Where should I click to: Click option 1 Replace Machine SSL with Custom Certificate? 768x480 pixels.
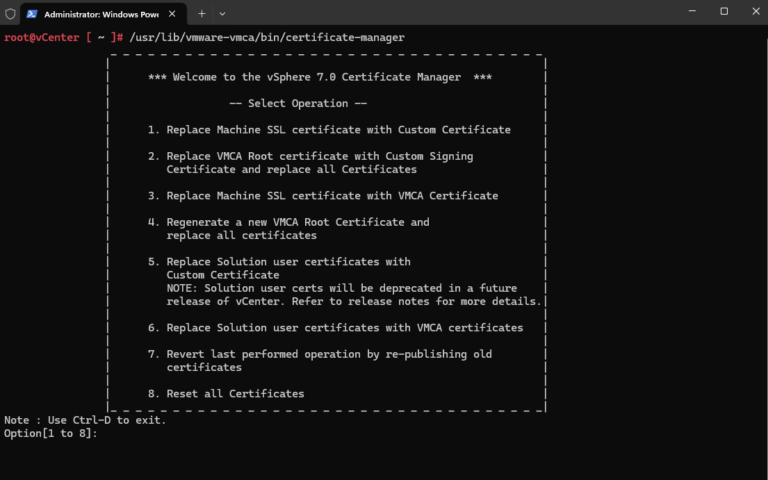[329, 130]
